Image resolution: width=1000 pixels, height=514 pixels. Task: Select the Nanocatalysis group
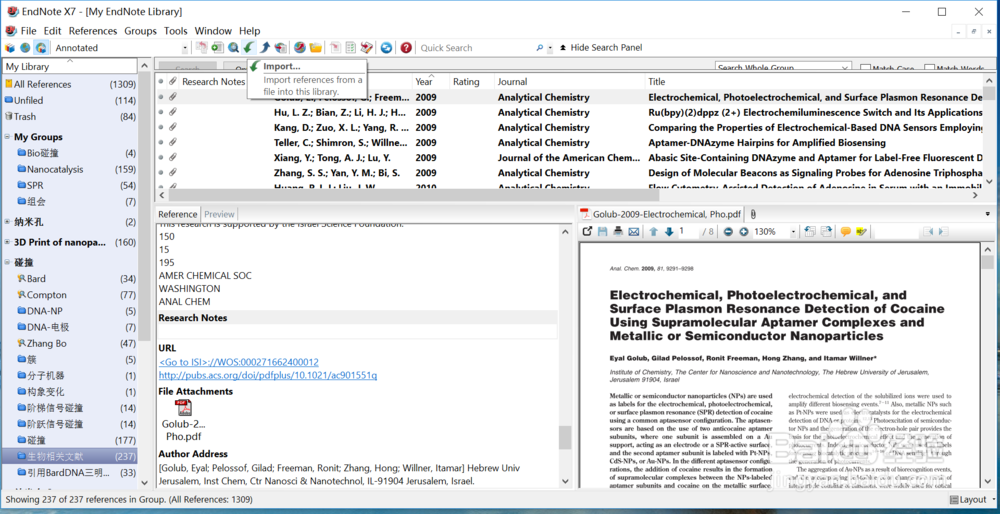pos(55,170)
